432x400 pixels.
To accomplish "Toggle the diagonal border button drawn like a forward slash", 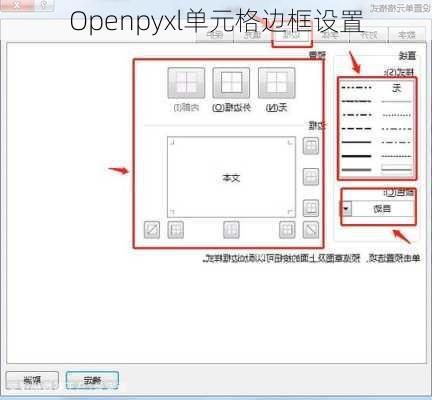I will click(x=152, y=230).
